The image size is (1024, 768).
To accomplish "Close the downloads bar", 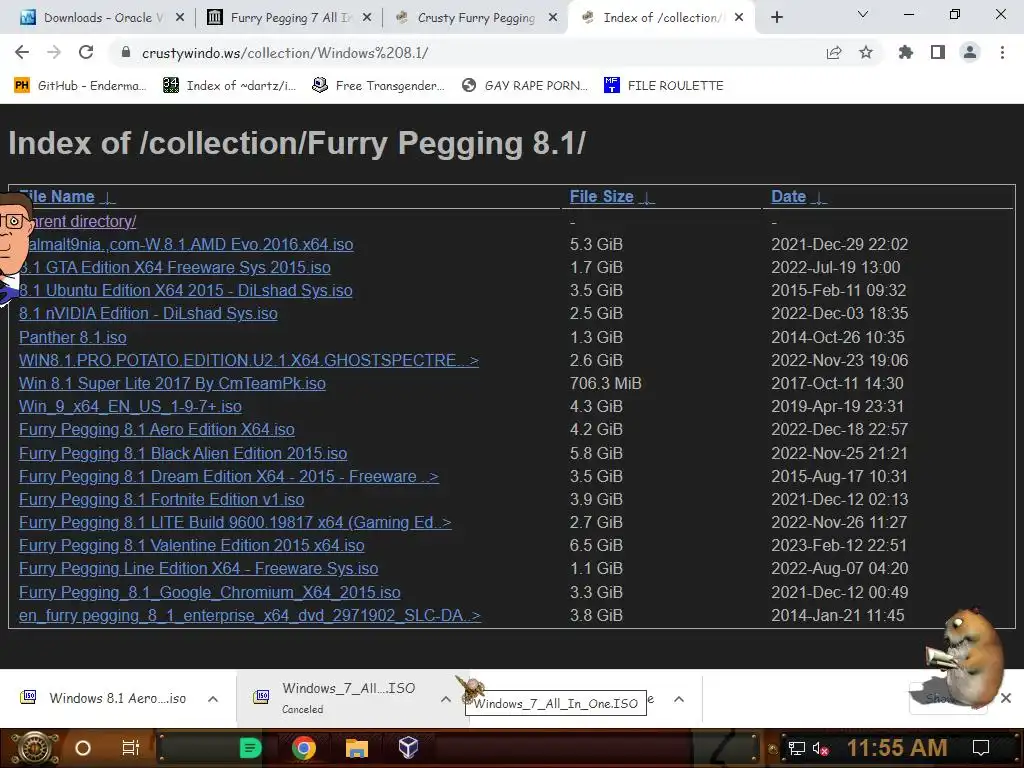I will pyautogui.click(x=1006, y=698).
